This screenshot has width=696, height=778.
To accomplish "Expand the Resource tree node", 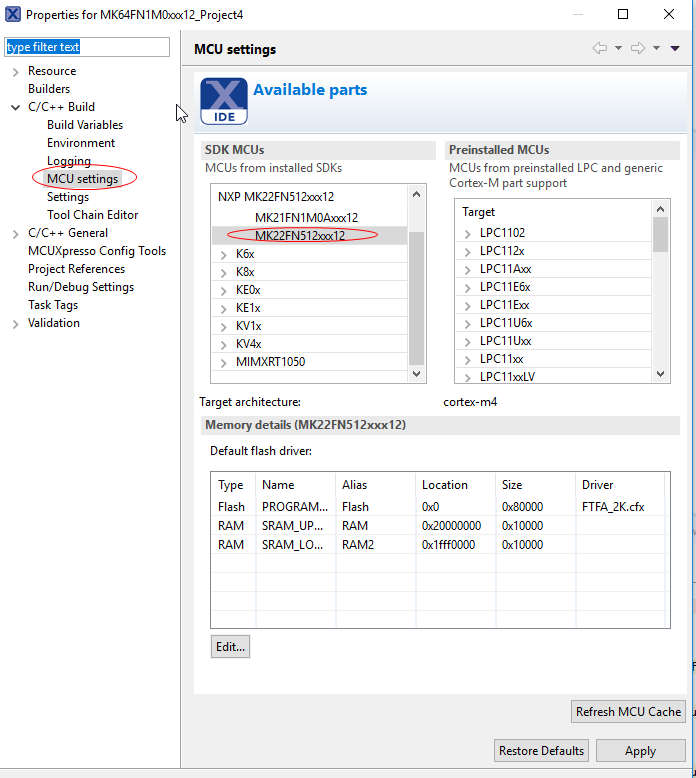I will (15, 72).
